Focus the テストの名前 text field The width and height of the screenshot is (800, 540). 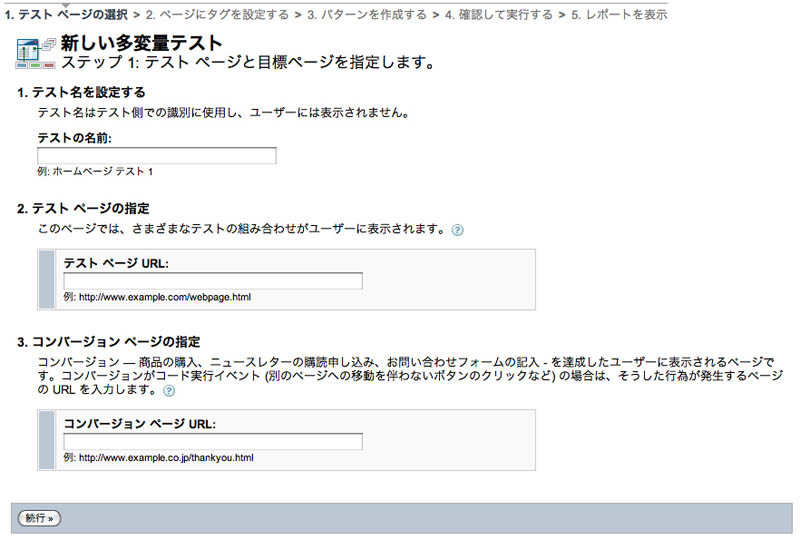click(157, 156)
